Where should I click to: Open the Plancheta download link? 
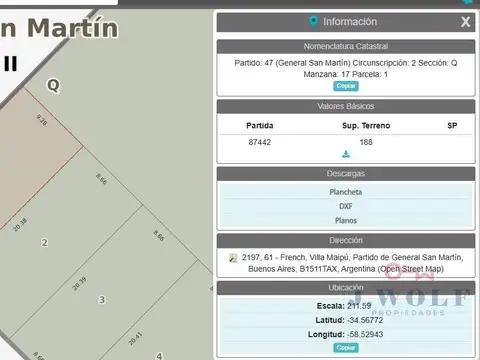point(346,192)
